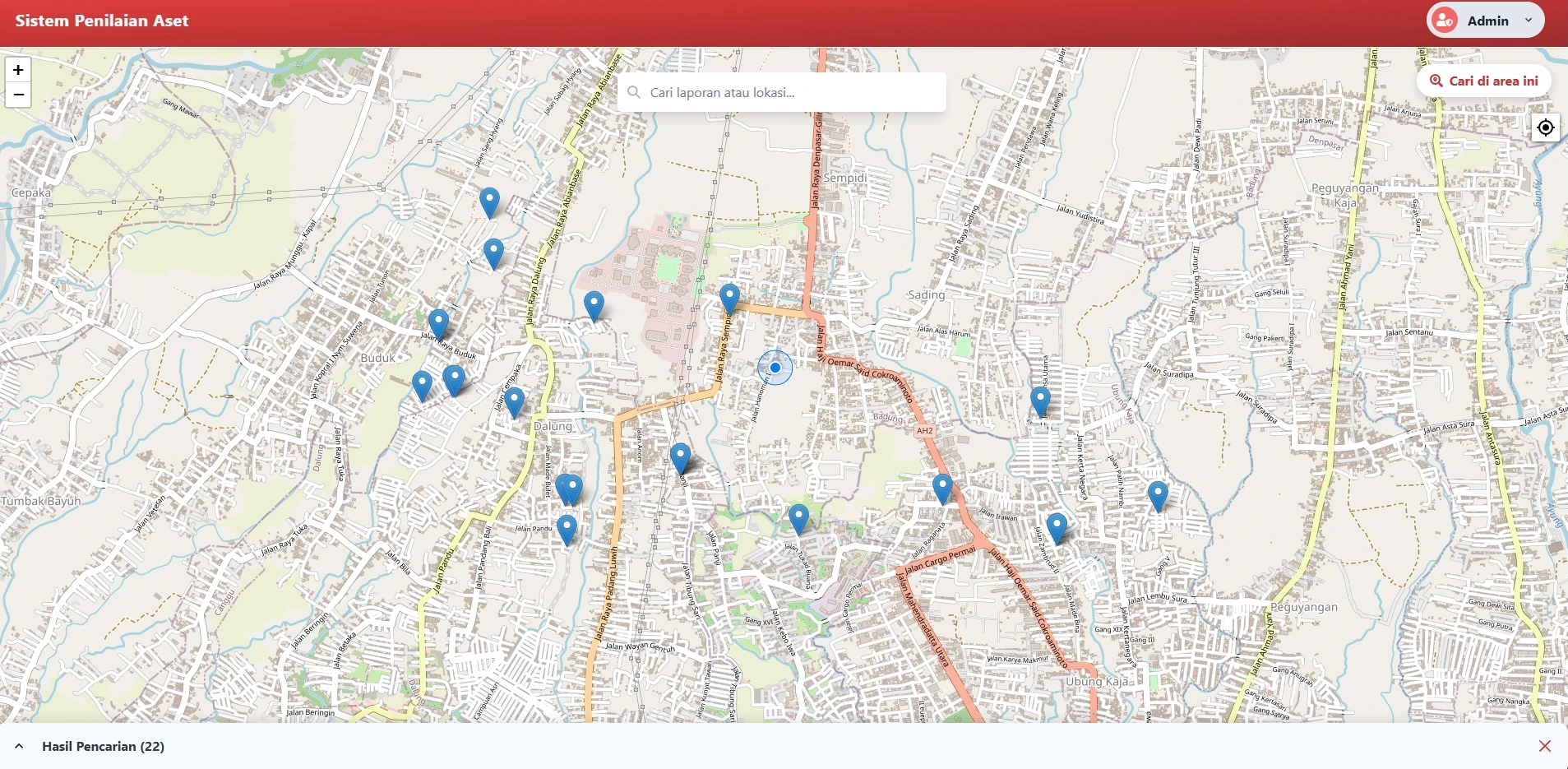The height and width of the screenshot is (769, 1568).
Task: Expand the Hasil Pencarian results panel
Action: [19, 746]
